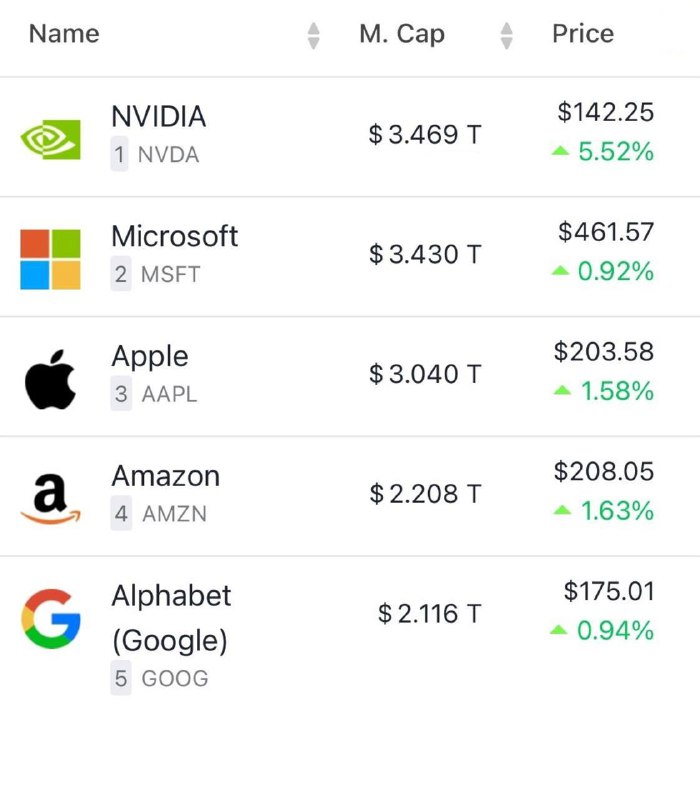Open the Amazon company name link
The image size is (700, 800).
(x=166, y=476)
